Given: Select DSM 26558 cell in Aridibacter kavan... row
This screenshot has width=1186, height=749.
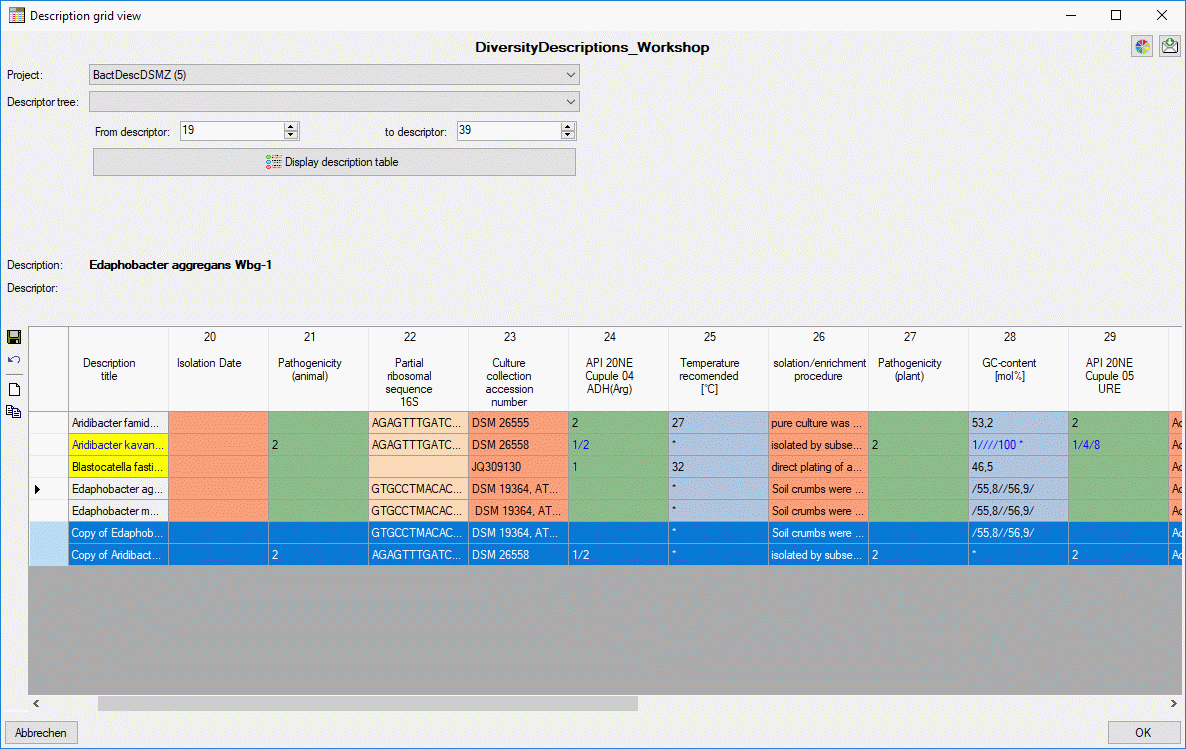Looking at the screenshot, I should click(518, 445).
